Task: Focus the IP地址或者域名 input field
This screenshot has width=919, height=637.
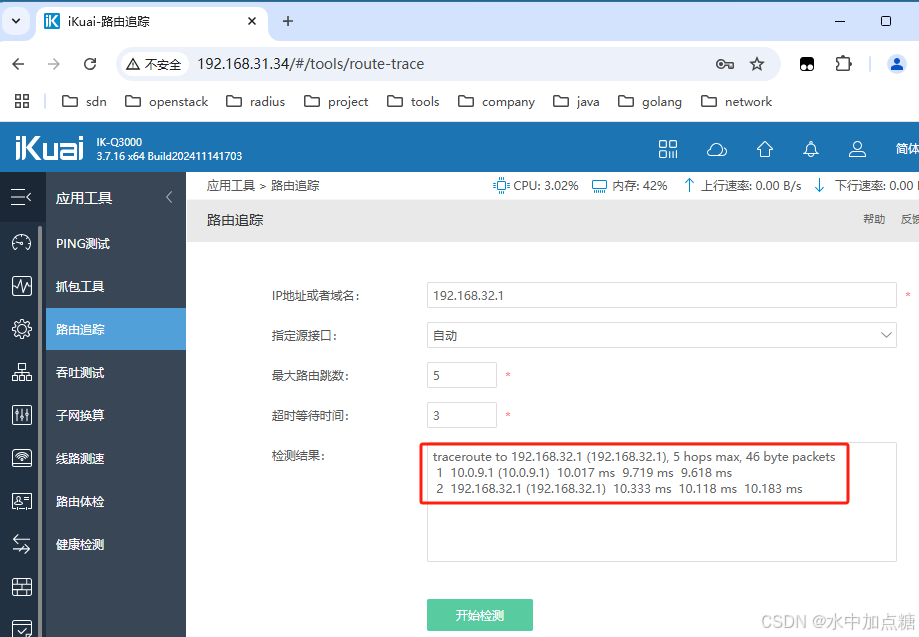Action: pos(661,295)
